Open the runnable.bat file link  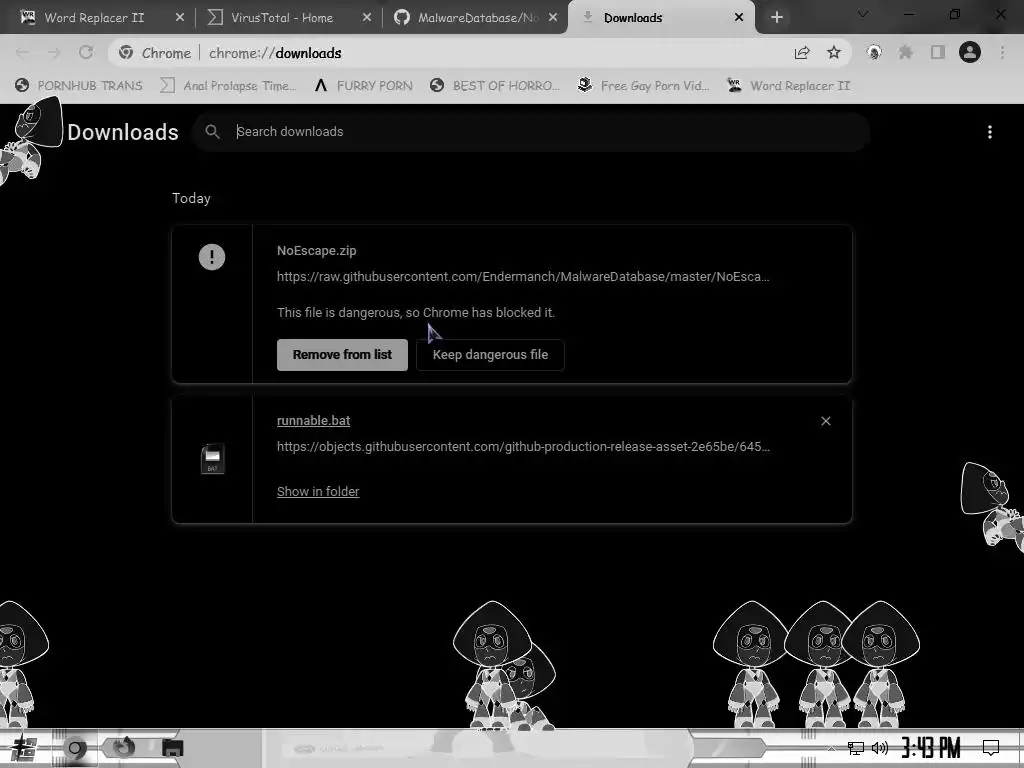[x=313, y=421]
